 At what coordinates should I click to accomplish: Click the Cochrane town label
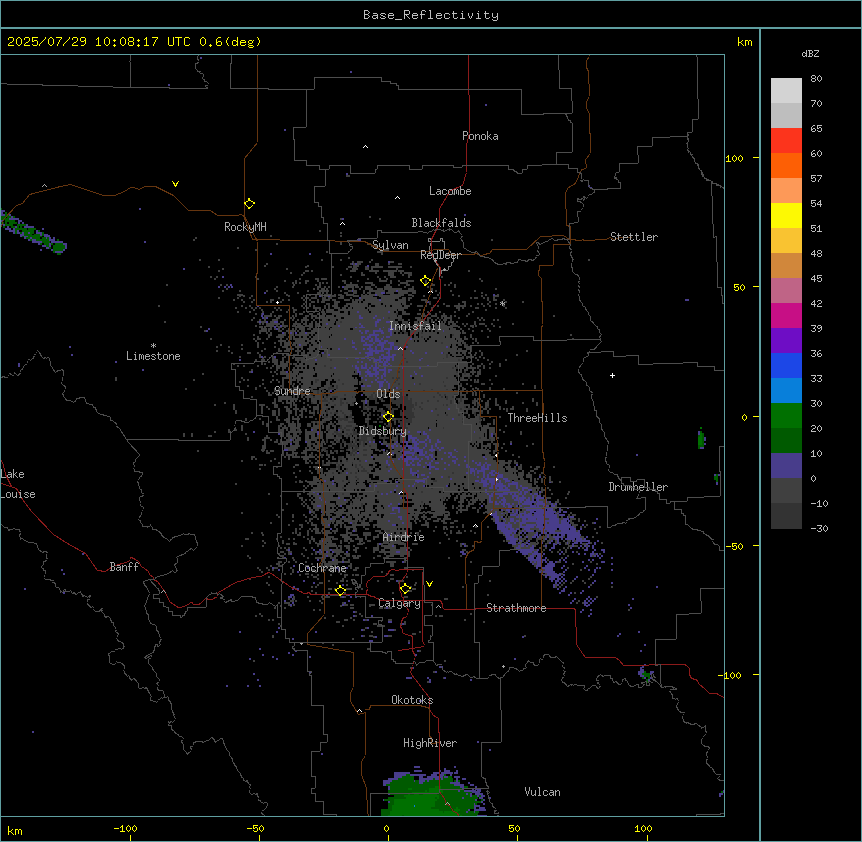[322, 568]
